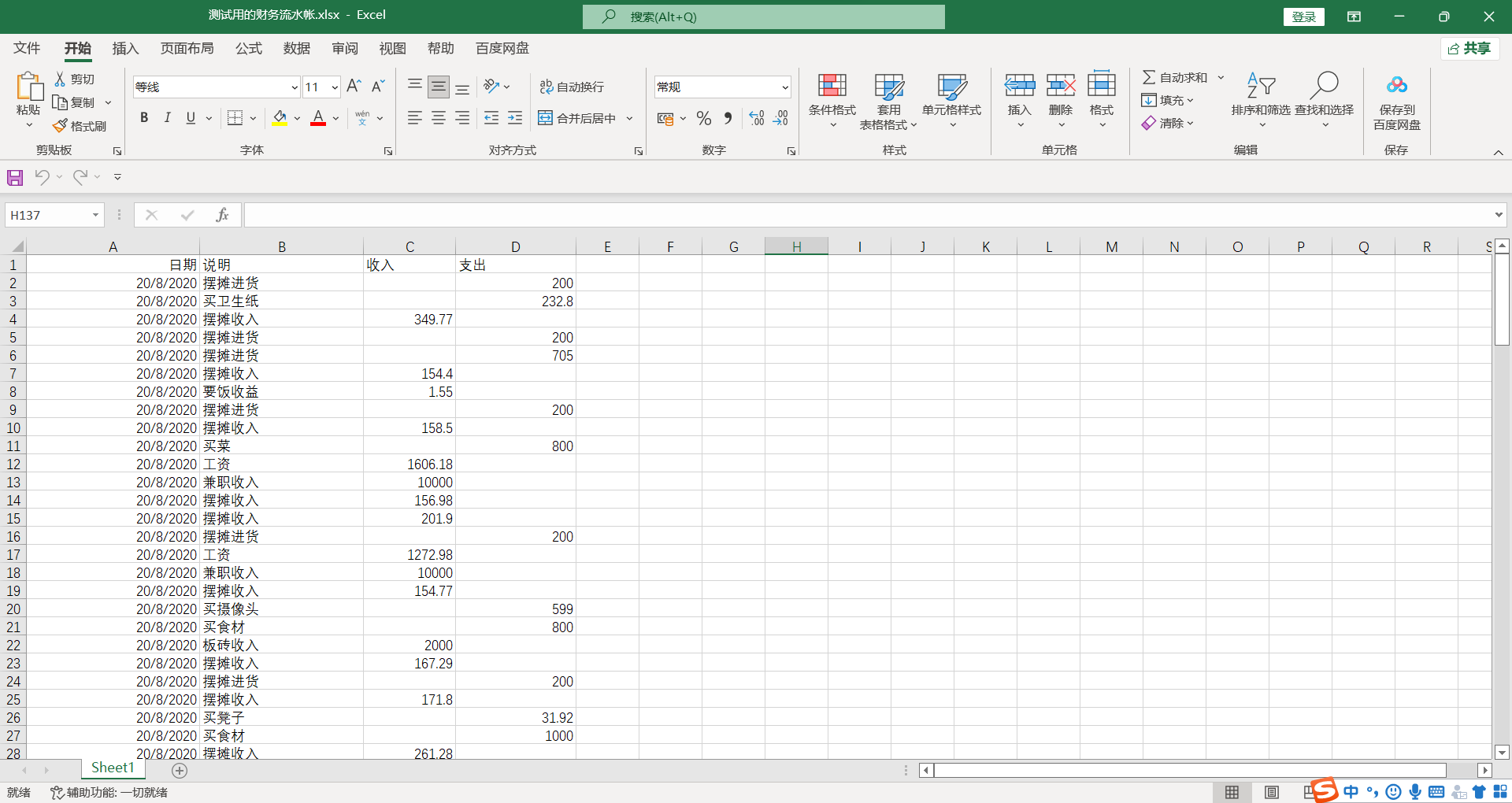
Task: Toggle underline formatting
Action: click(190, 117)
